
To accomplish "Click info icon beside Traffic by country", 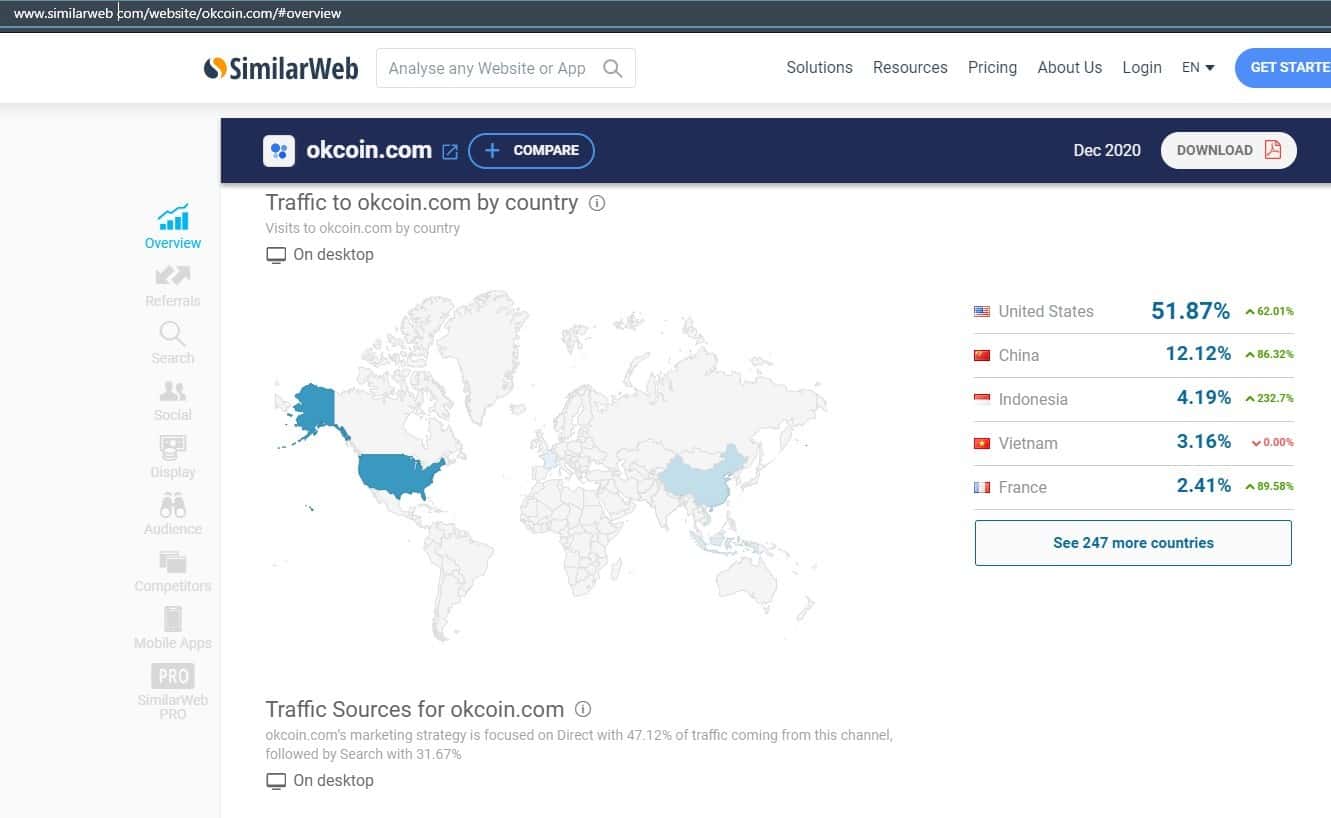I will (x=597, y=203).
